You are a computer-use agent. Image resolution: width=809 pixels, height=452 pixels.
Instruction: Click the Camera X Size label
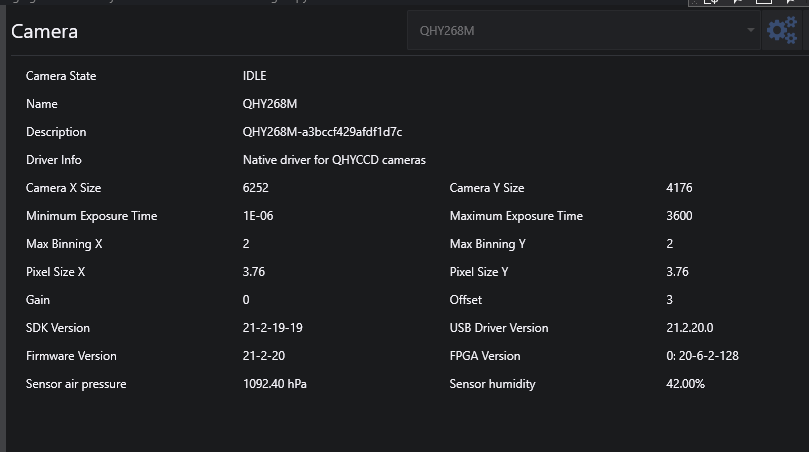[x=63, y=188]
